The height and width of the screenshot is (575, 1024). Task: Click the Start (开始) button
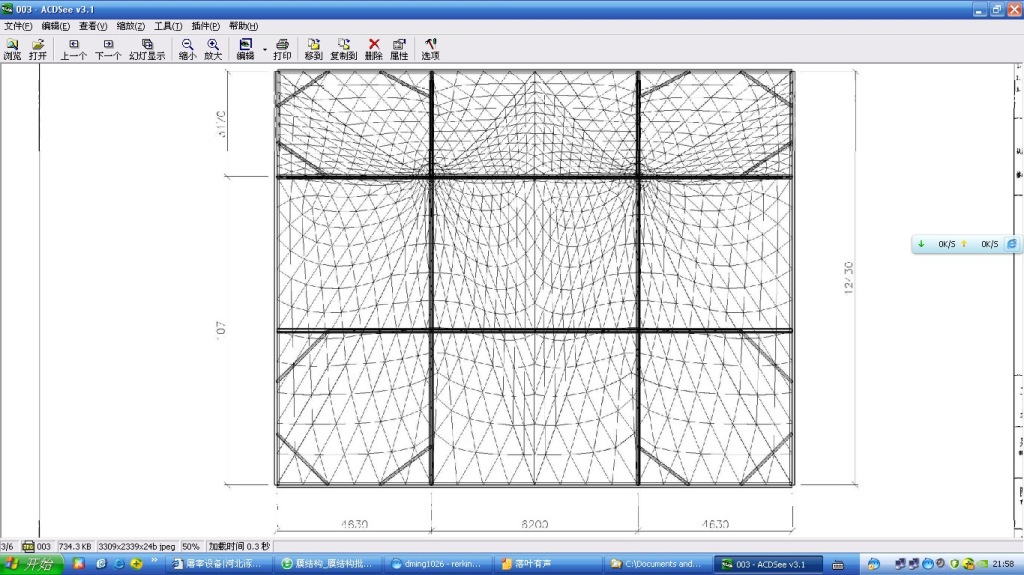point(31,565)
